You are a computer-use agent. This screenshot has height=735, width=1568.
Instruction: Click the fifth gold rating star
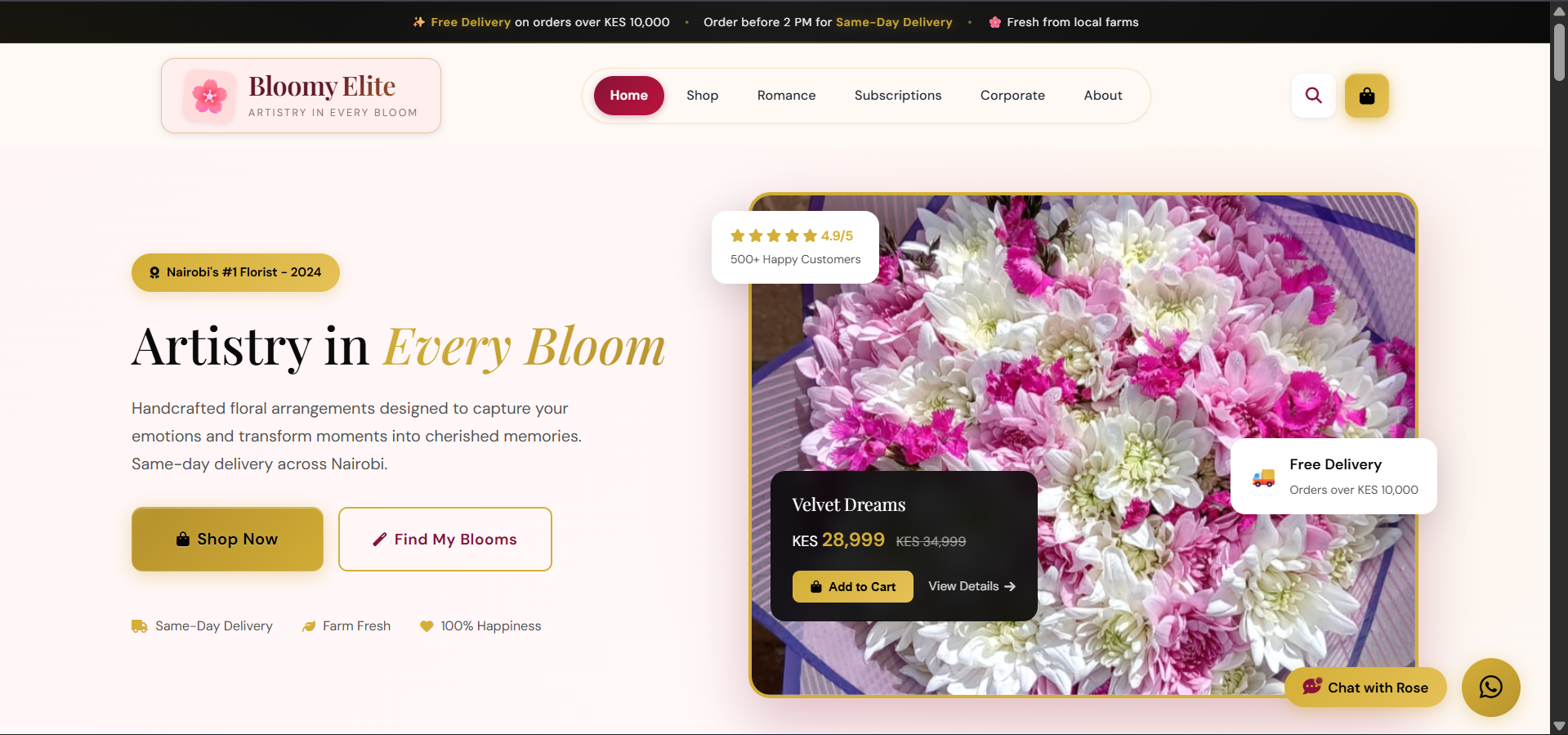[810, 235]
